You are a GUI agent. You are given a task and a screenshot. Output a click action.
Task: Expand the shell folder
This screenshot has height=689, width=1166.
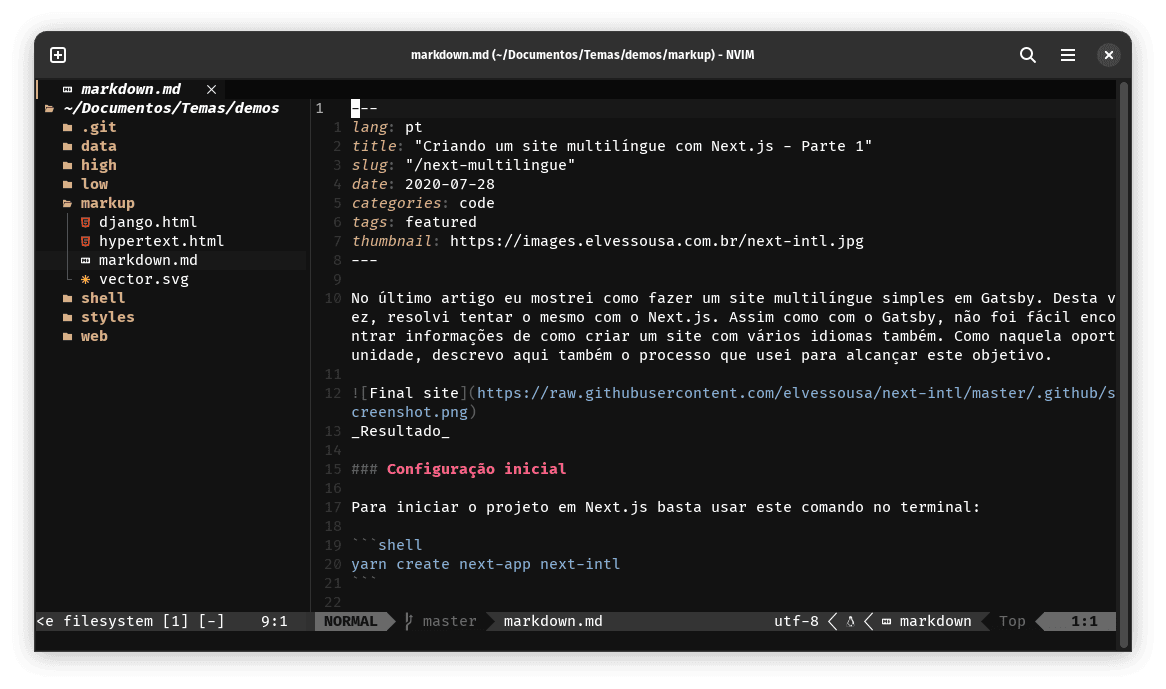point(102,298)
